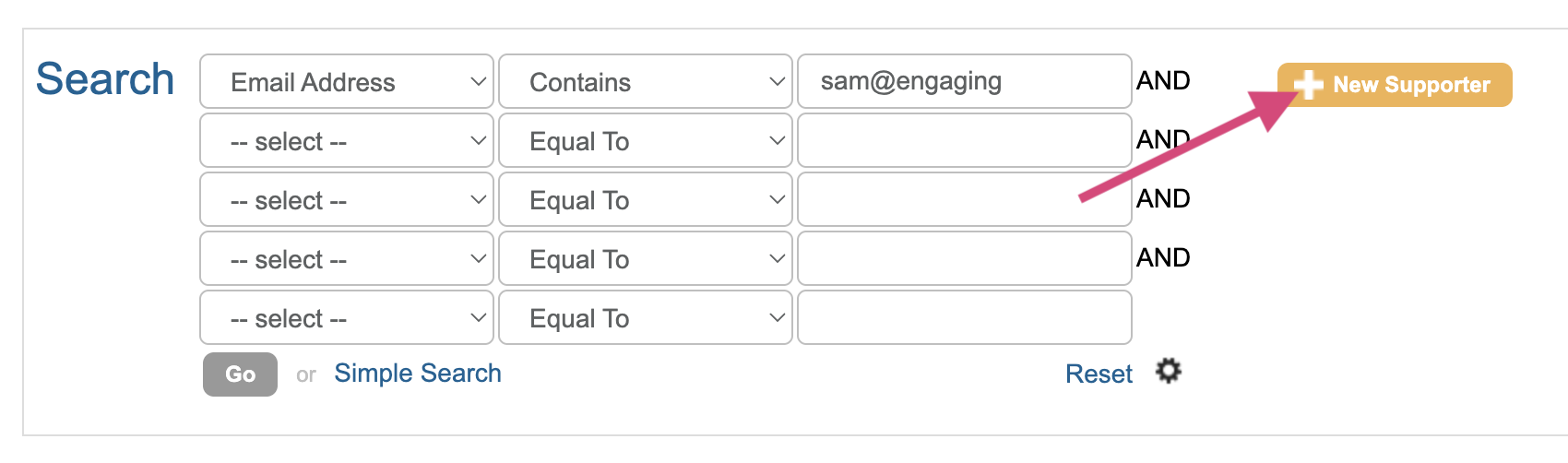The image size is (1568, 463).
Task: Open the Email Address field dropdown
Action: (x=347, y=82)
